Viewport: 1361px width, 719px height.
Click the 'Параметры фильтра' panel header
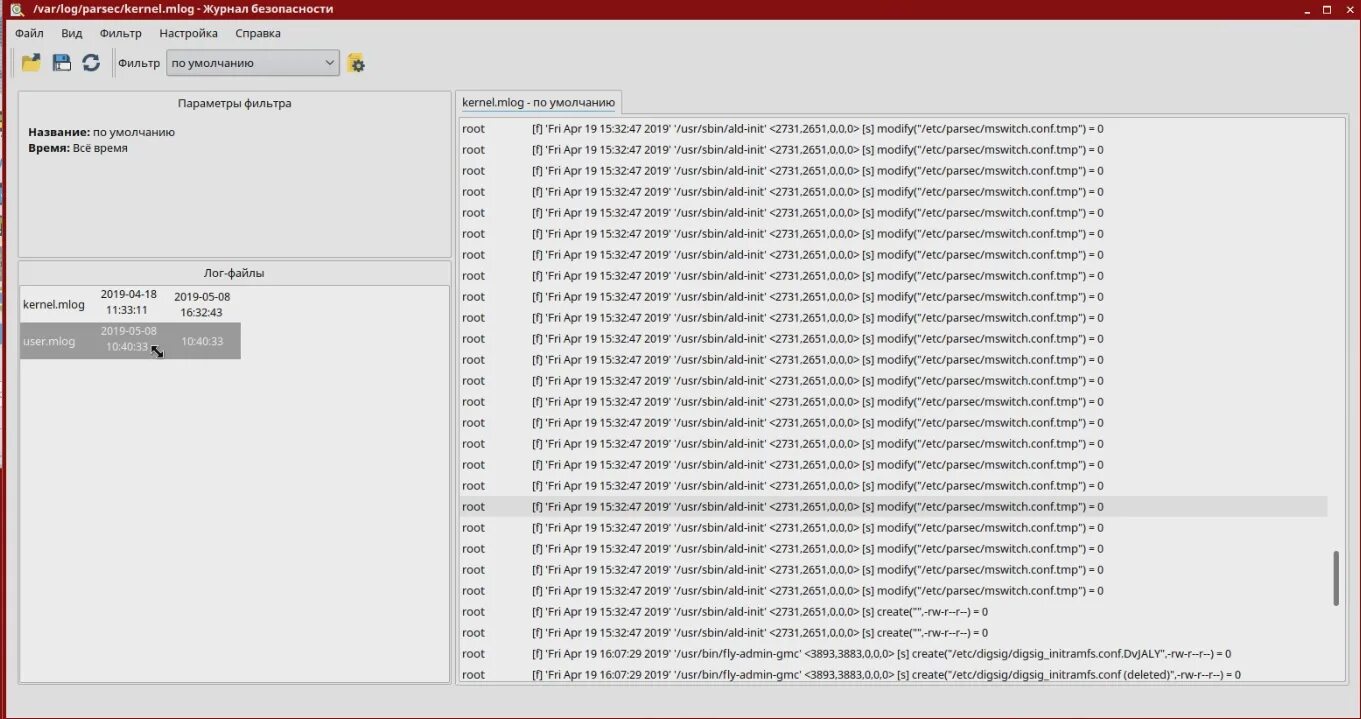pos(235,103)
